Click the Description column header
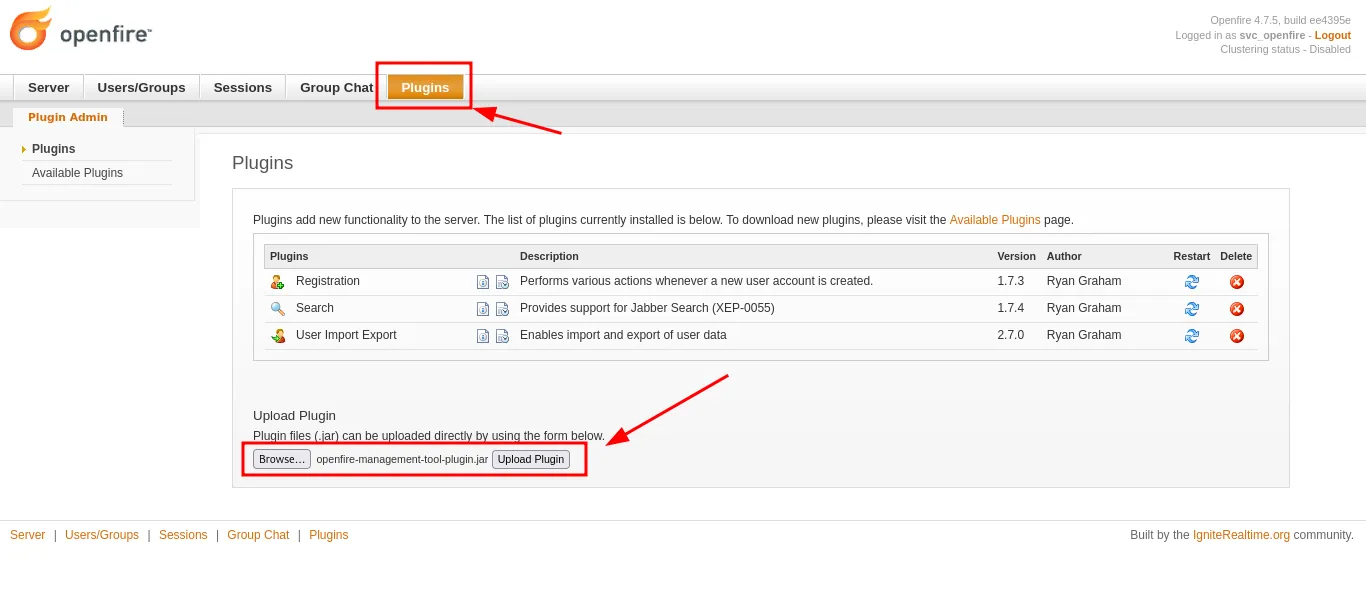Screen dimensions: 1366x615 [549, 256]
